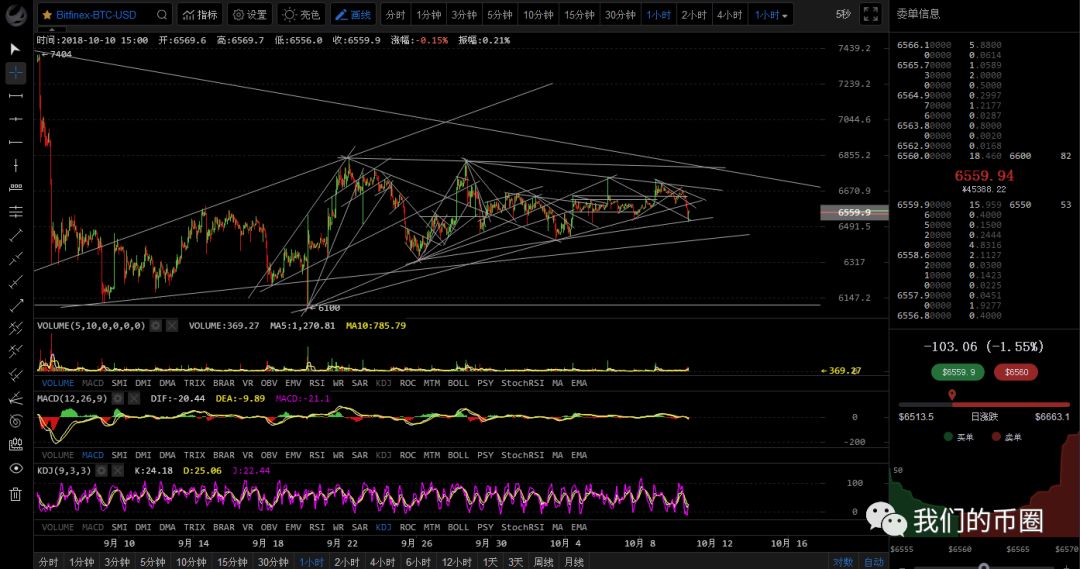1080x569 pixels.
Task: Open the 指标 indicators menu
Action: (200, 14)
